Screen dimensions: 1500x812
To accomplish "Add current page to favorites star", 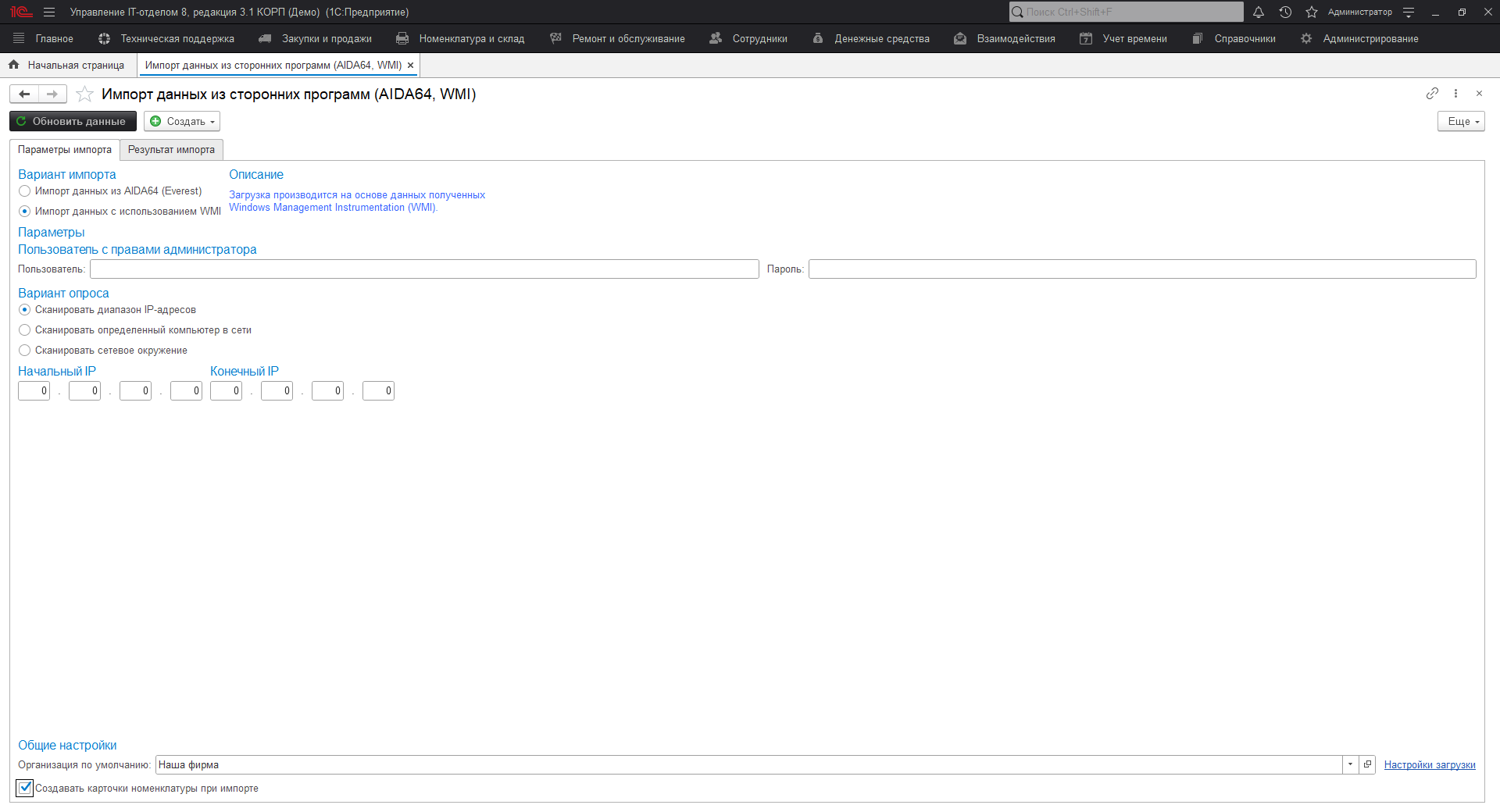I will tap(84, 94).
